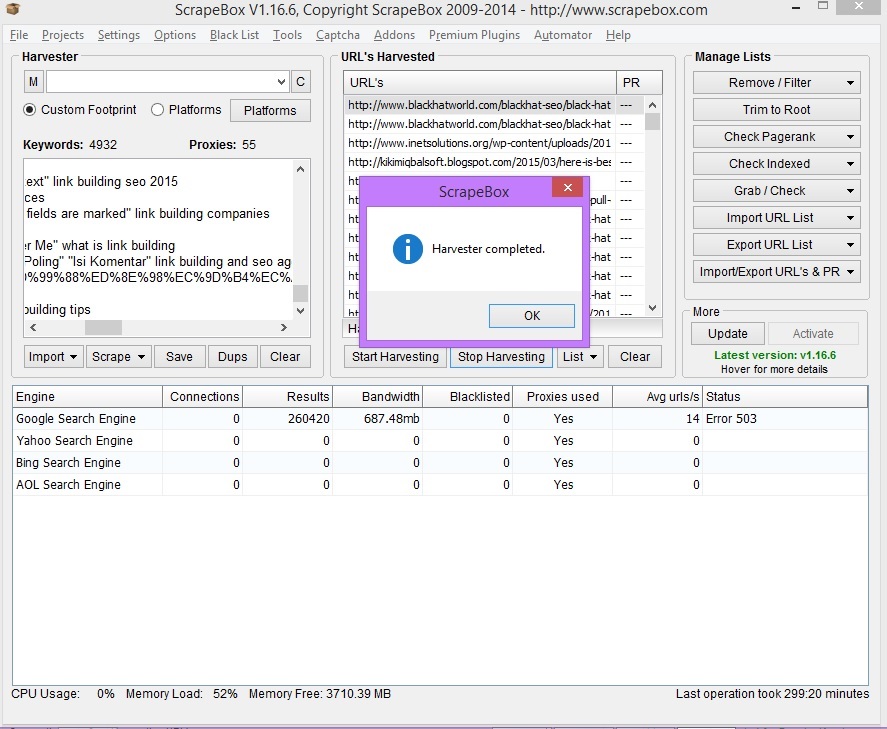This screenshot has height=729, width=887.
Task: Open the Black List menu
Action: point(234,35)
